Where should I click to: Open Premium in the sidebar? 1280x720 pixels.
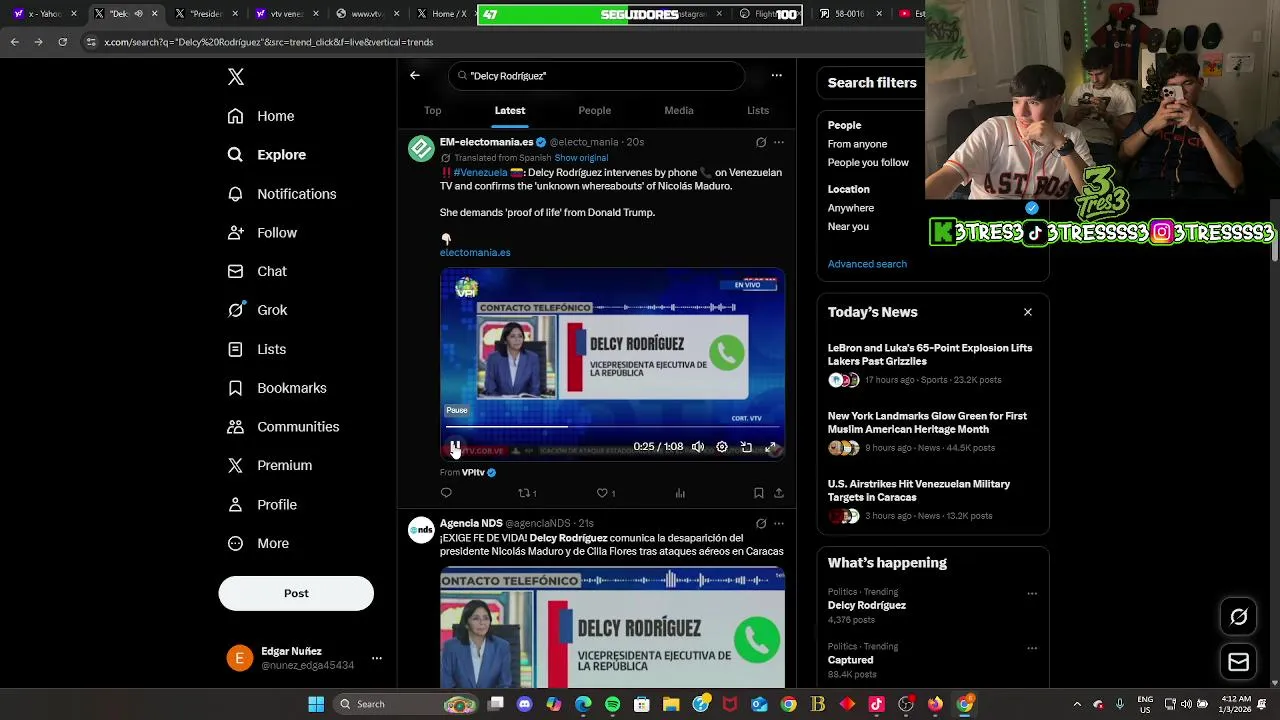269,466
